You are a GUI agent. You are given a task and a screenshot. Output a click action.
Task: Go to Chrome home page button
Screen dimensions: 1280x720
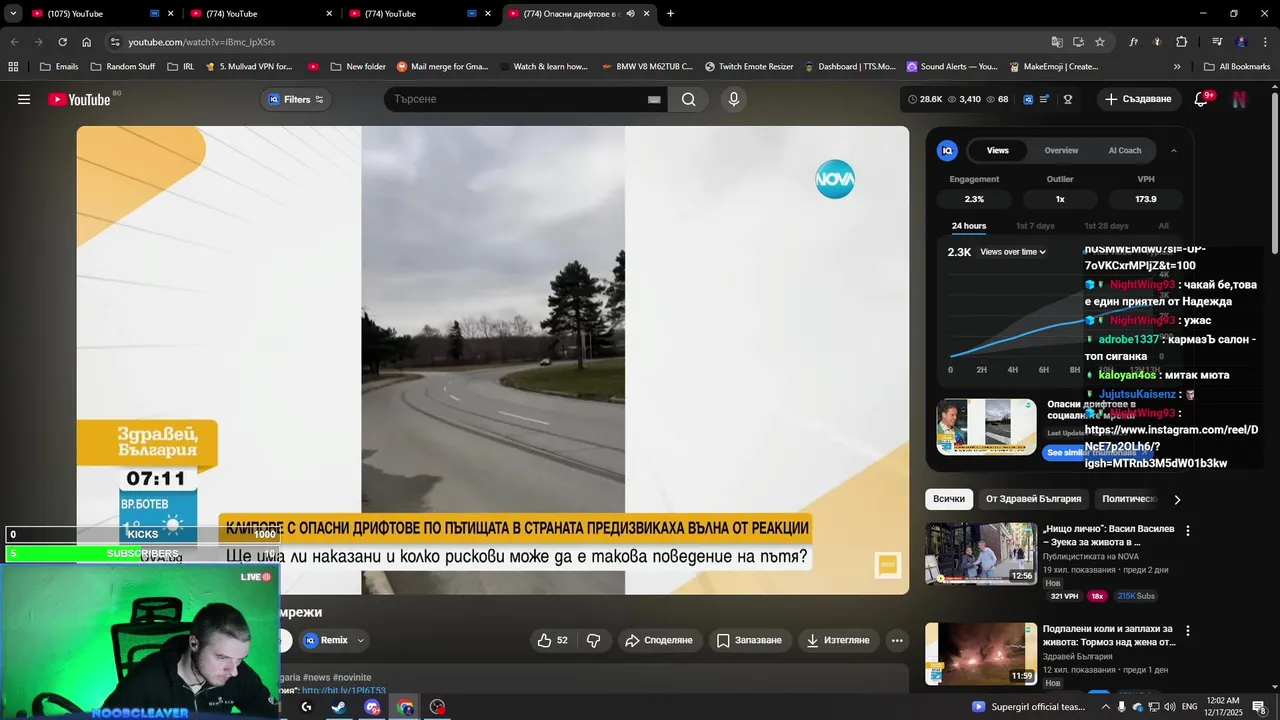point(87,42)
